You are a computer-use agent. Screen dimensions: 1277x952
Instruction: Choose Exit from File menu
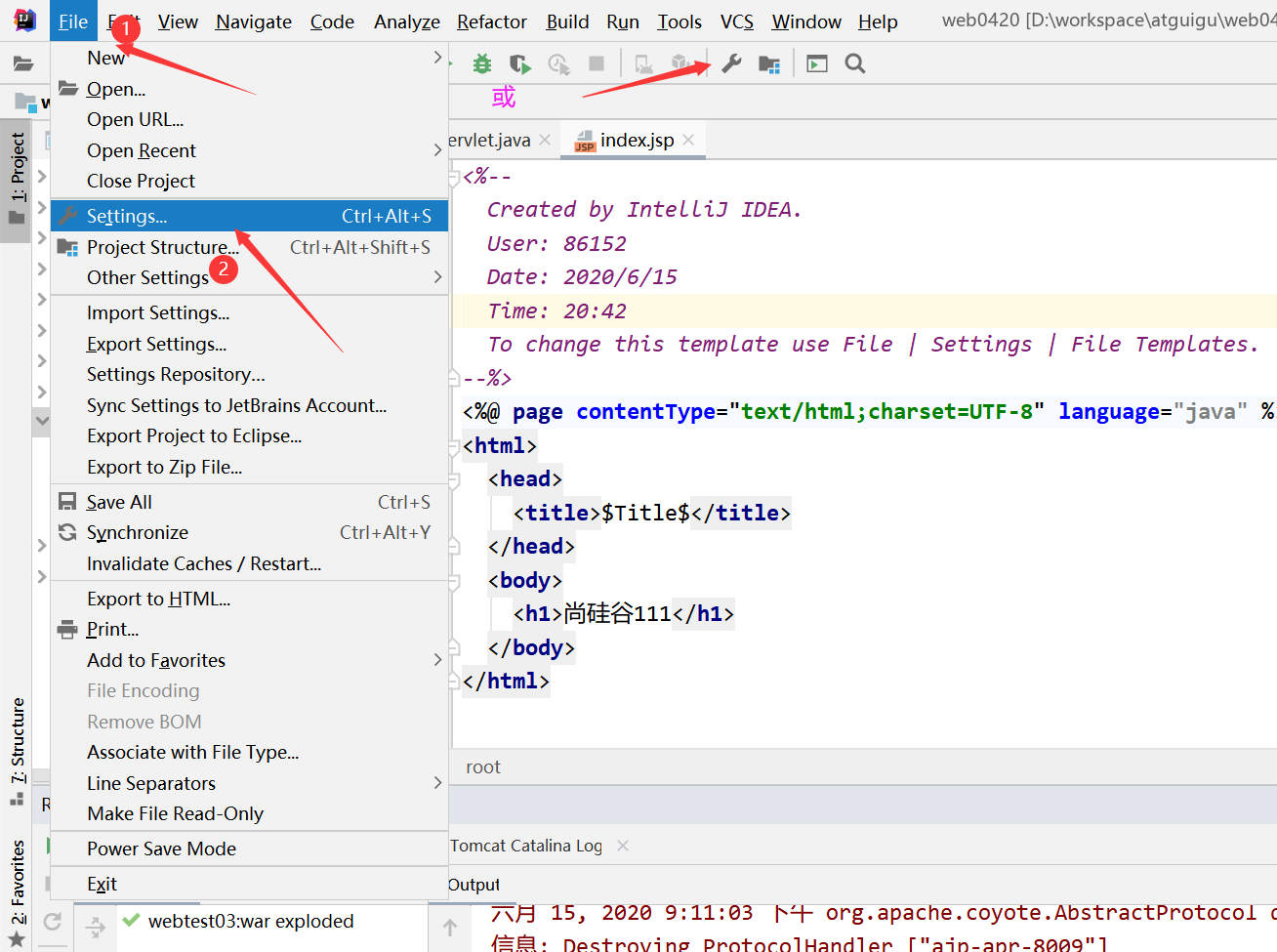[249, 884]
